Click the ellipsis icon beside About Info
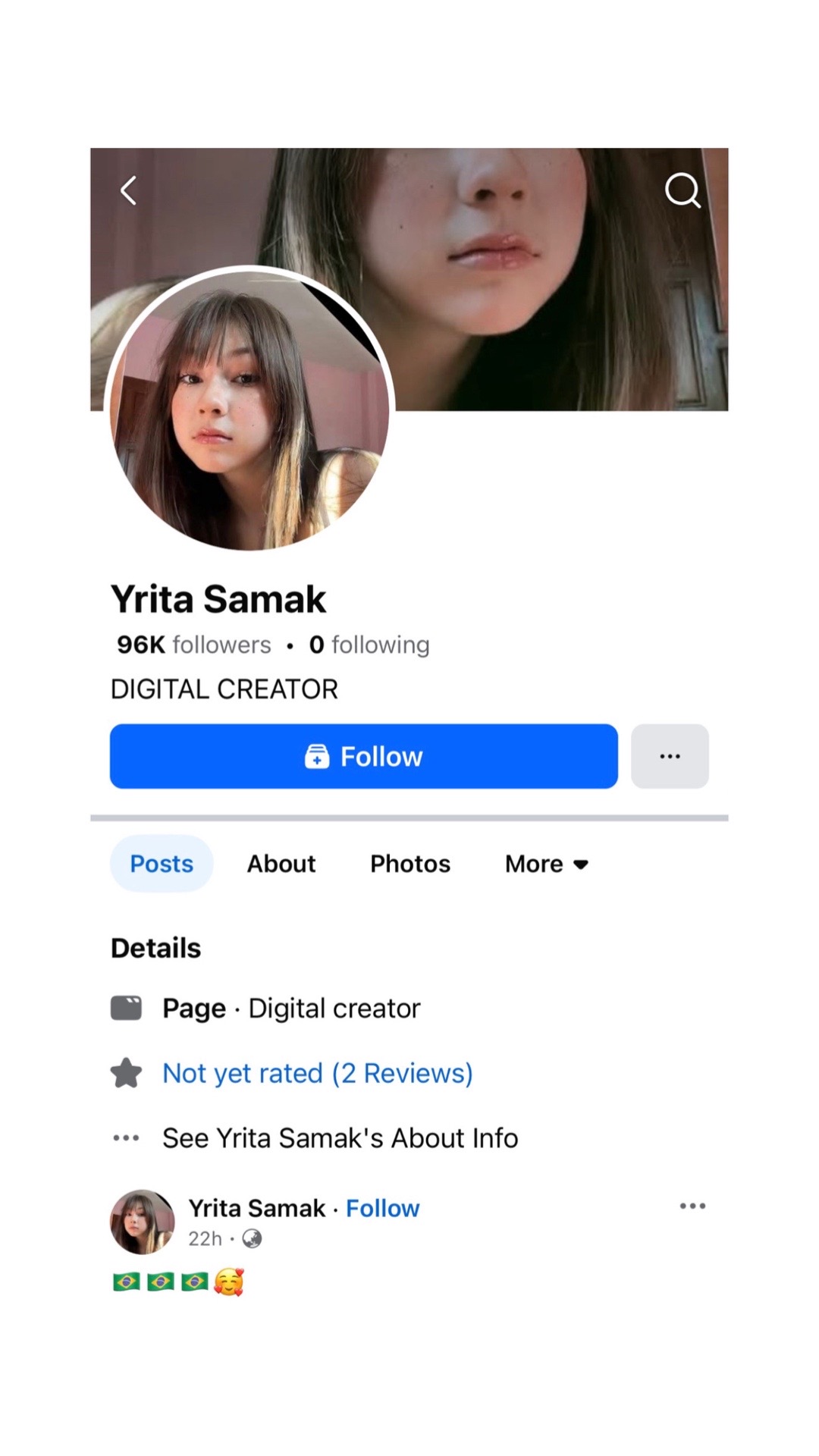Screen dimensions: 819x1456 pos(126,1137)
